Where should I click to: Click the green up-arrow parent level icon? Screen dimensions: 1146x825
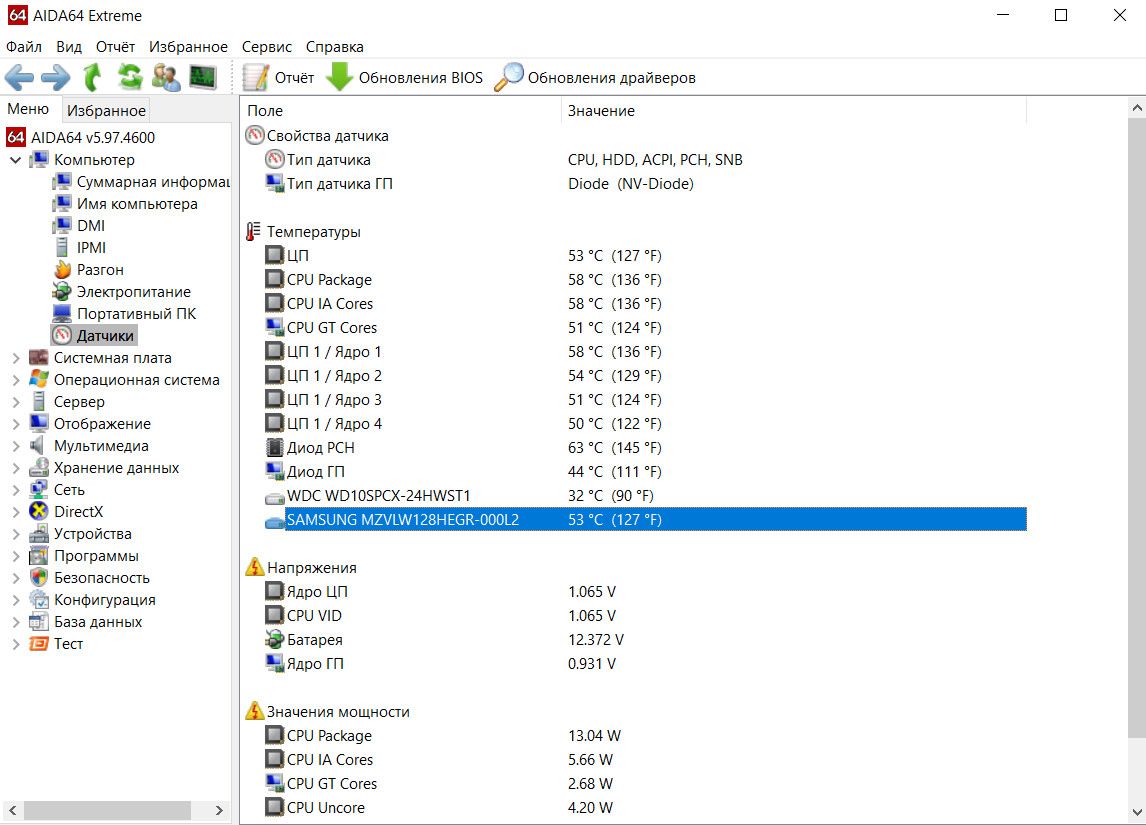93,77
